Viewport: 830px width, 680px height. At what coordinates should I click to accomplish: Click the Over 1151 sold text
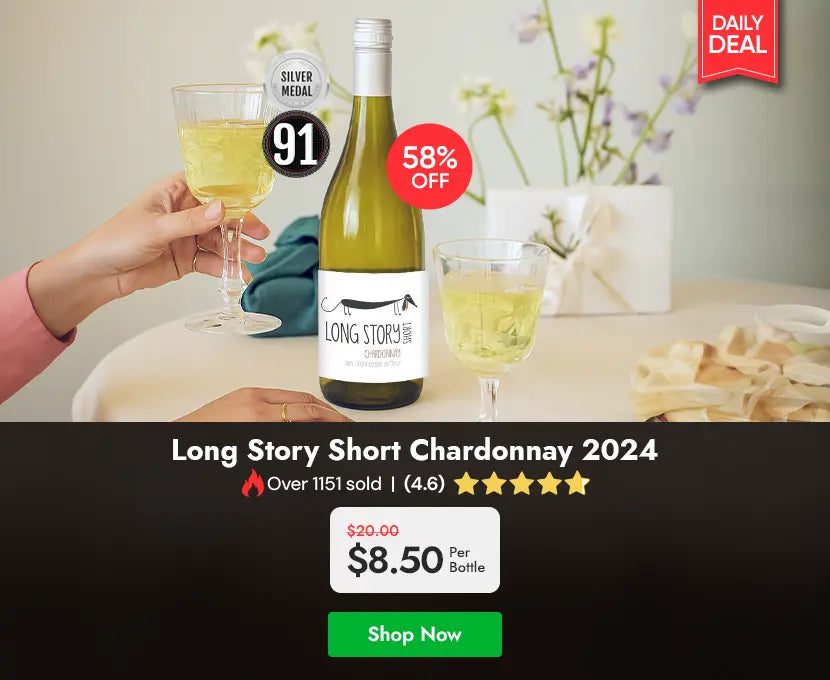coord(324,484)
